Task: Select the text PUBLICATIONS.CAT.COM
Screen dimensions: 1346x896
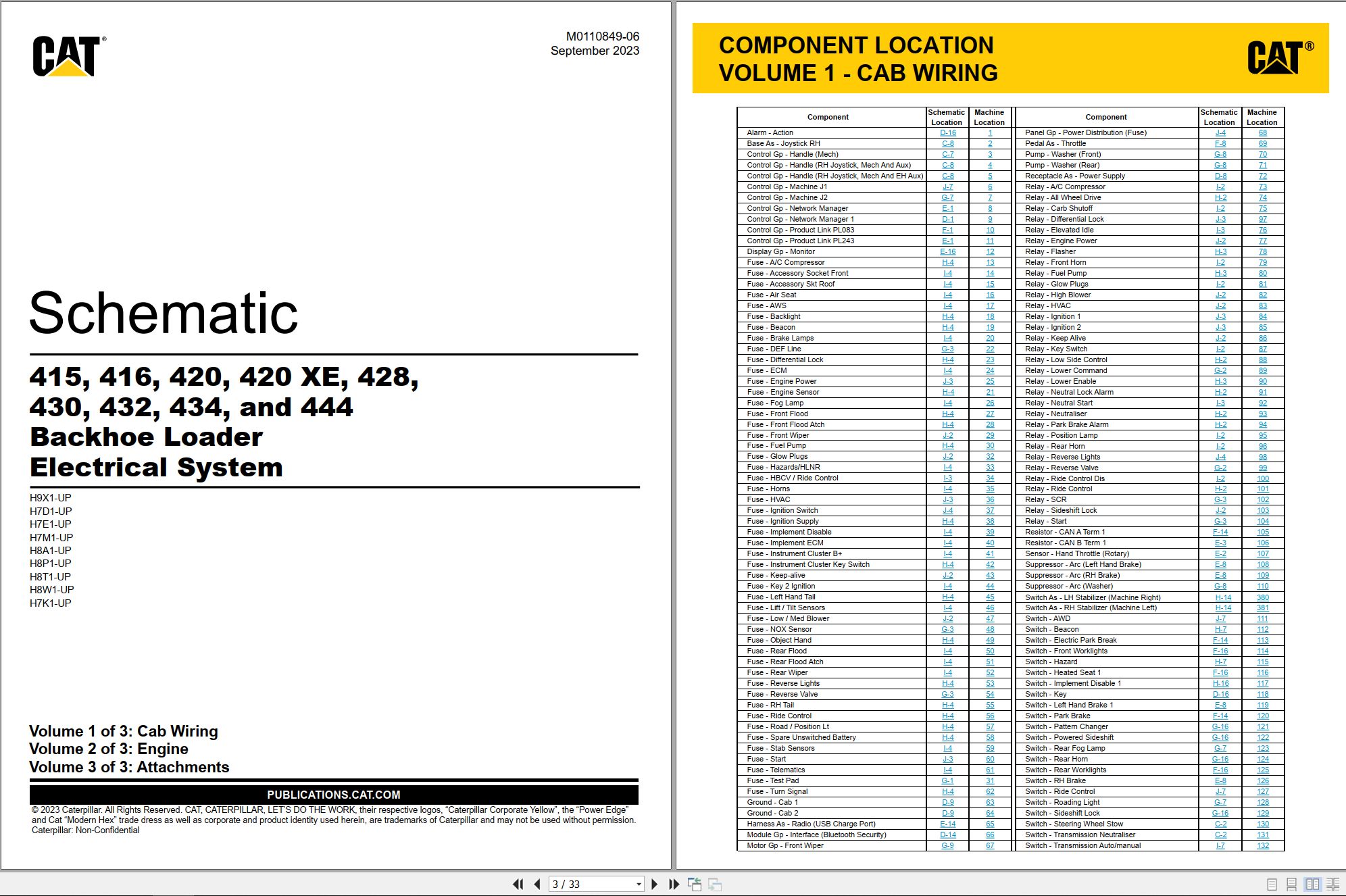Action: pyautogui.click(x=334, y=795)
